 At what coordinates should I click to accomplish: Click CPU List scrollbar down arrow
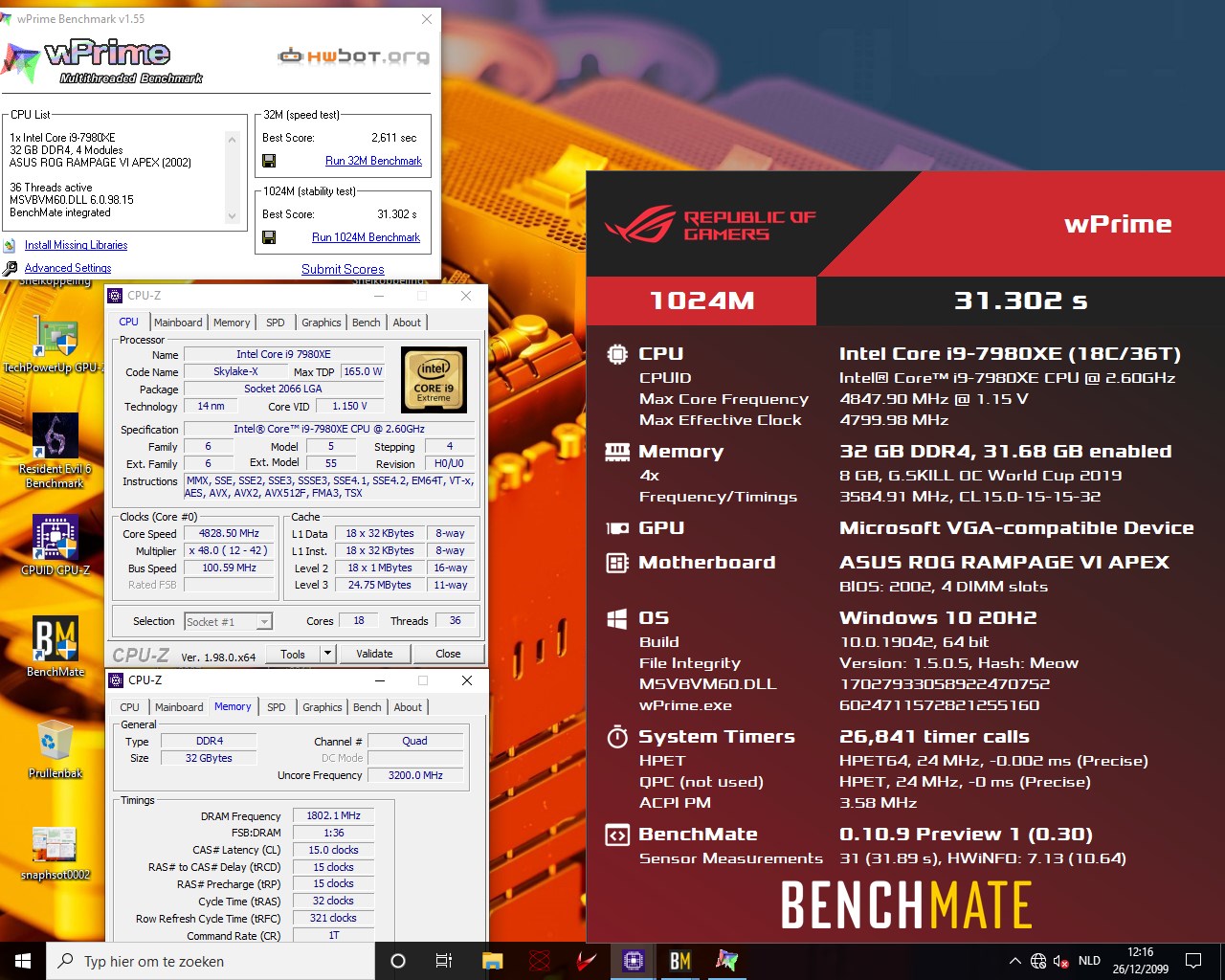click(x=232, y=215)
